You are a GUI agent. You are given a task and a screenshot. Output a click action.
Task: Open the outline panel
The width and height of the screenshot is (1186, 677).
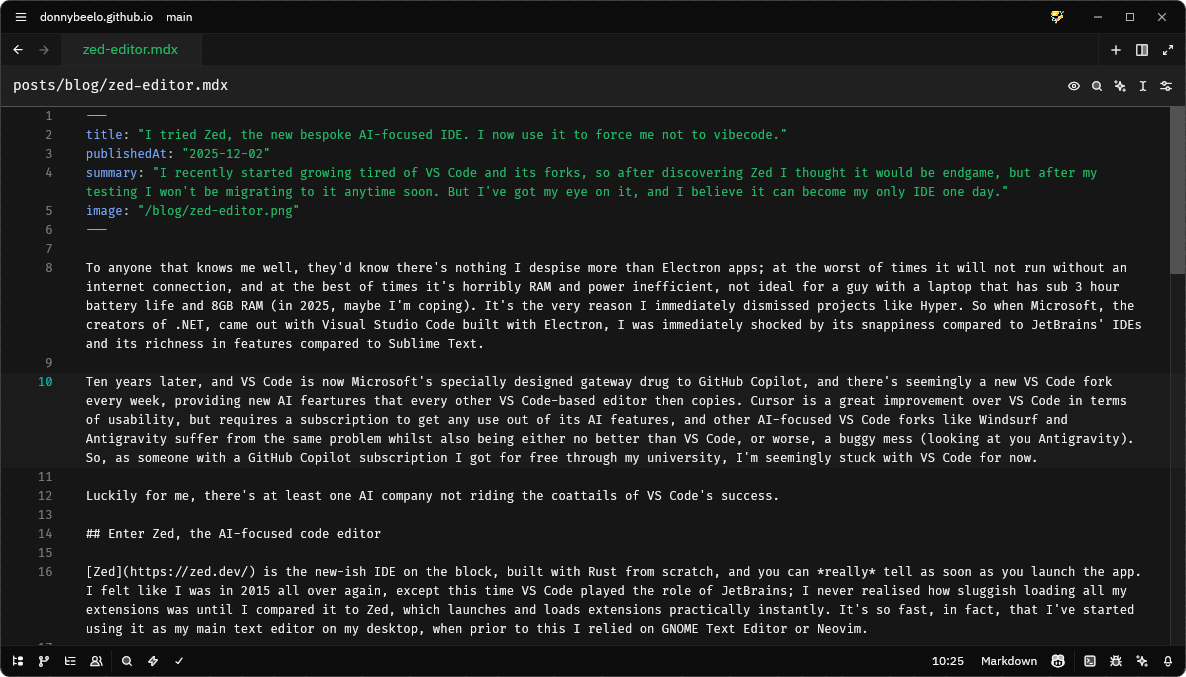point(70,661)
